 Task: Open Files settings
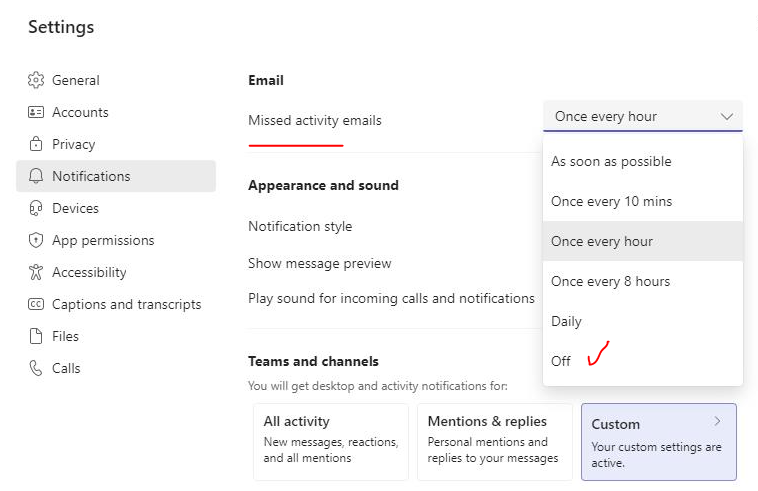click(116, 336)
